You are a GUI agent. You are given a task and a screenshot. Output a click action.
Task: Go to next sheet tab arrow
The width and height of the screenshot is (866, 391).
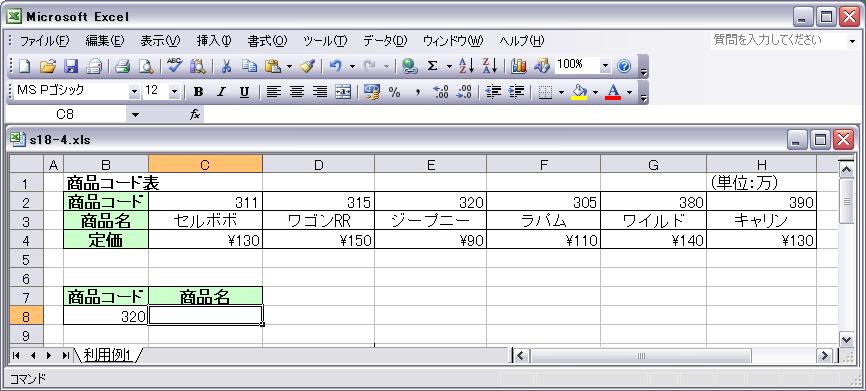pos(49,355)
